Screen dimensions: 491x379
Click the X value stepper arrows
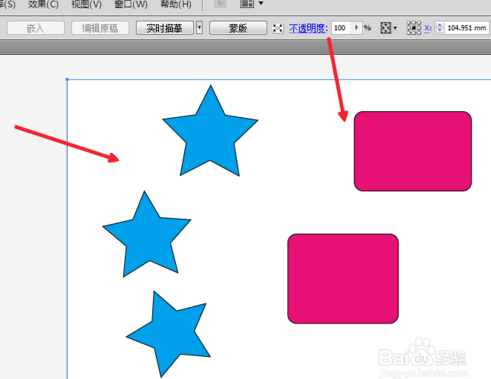[x=440, y=28]
